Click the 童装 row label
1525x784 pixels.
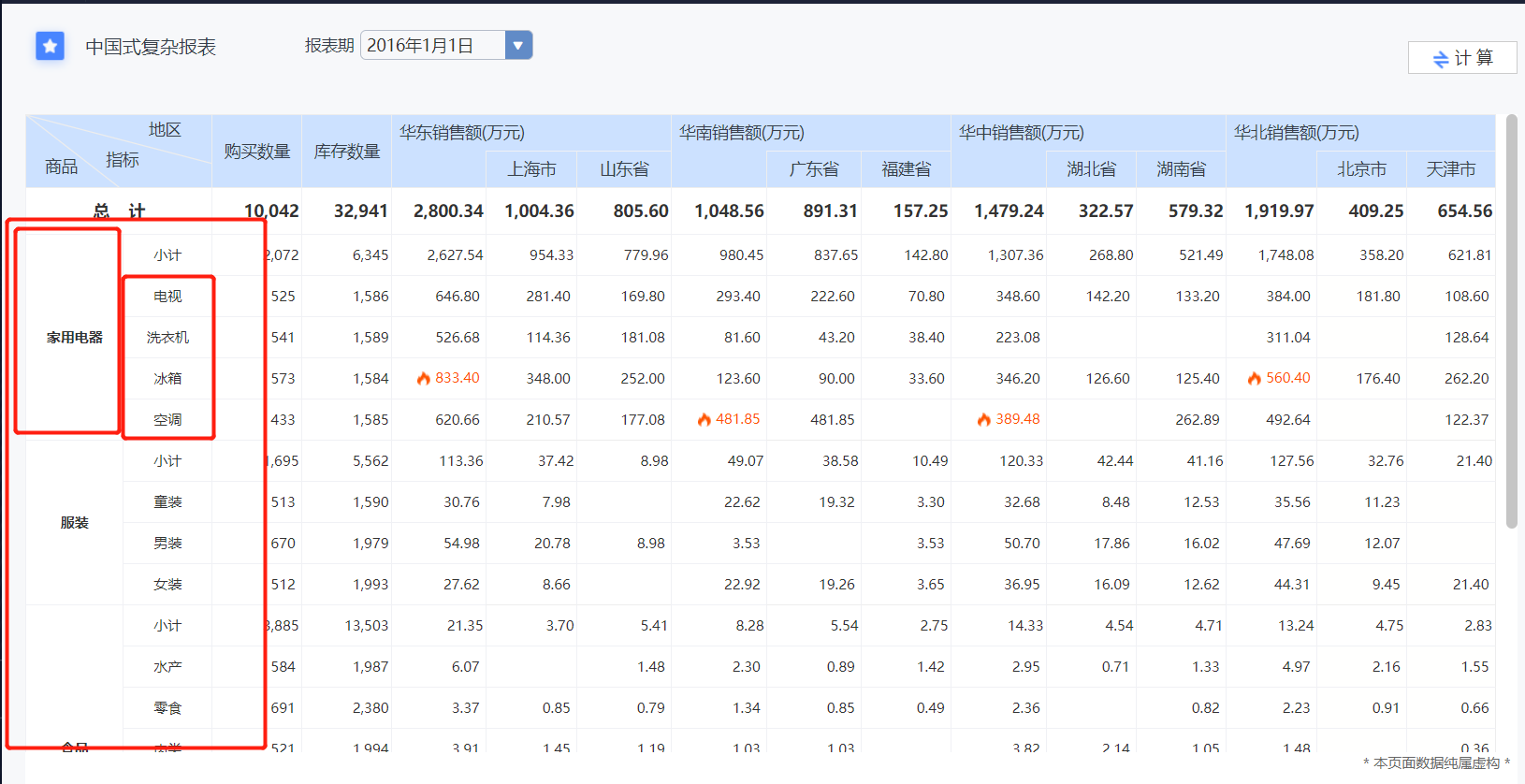(167, 502)
